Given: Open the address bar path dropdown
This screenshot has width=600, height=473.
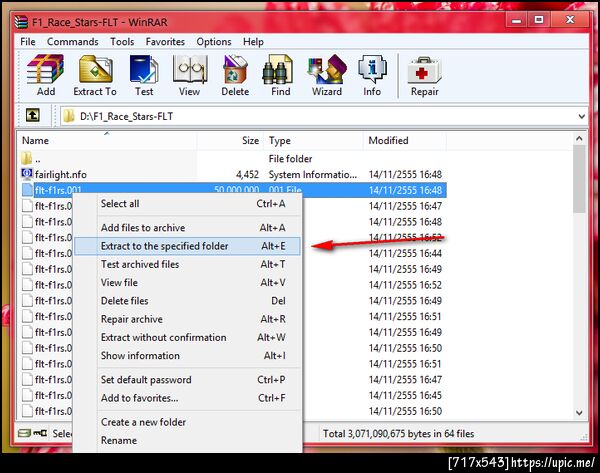Looking at the screenshot, I should coord(581,116).
